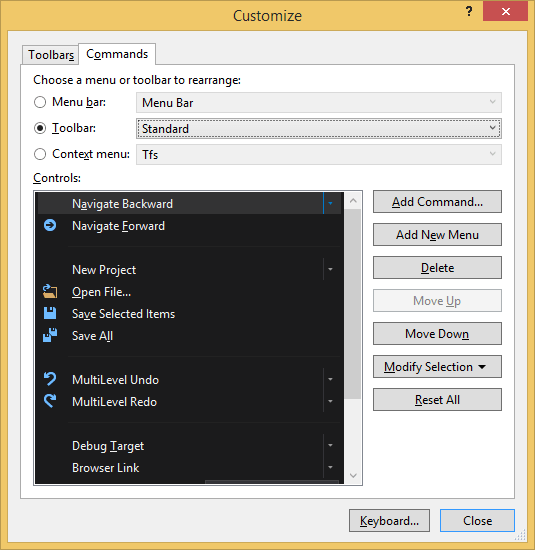
Task: Select the Debug Target list item
Action: (189, 445)
